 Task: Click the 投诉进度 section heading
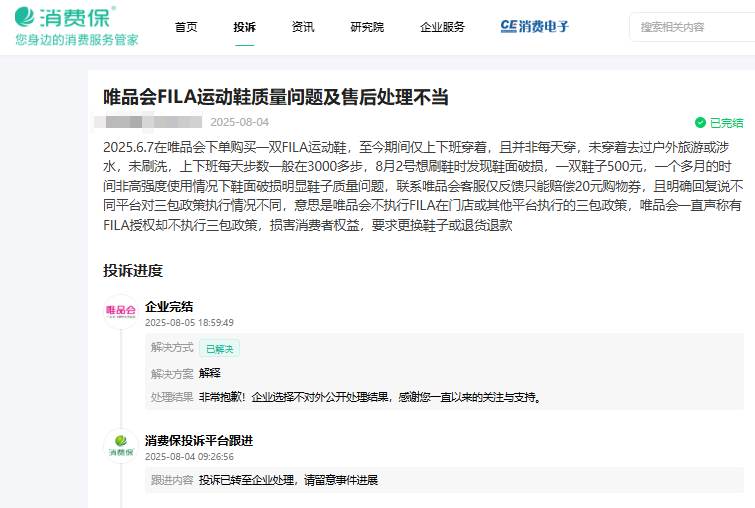[x=132, y=271]
